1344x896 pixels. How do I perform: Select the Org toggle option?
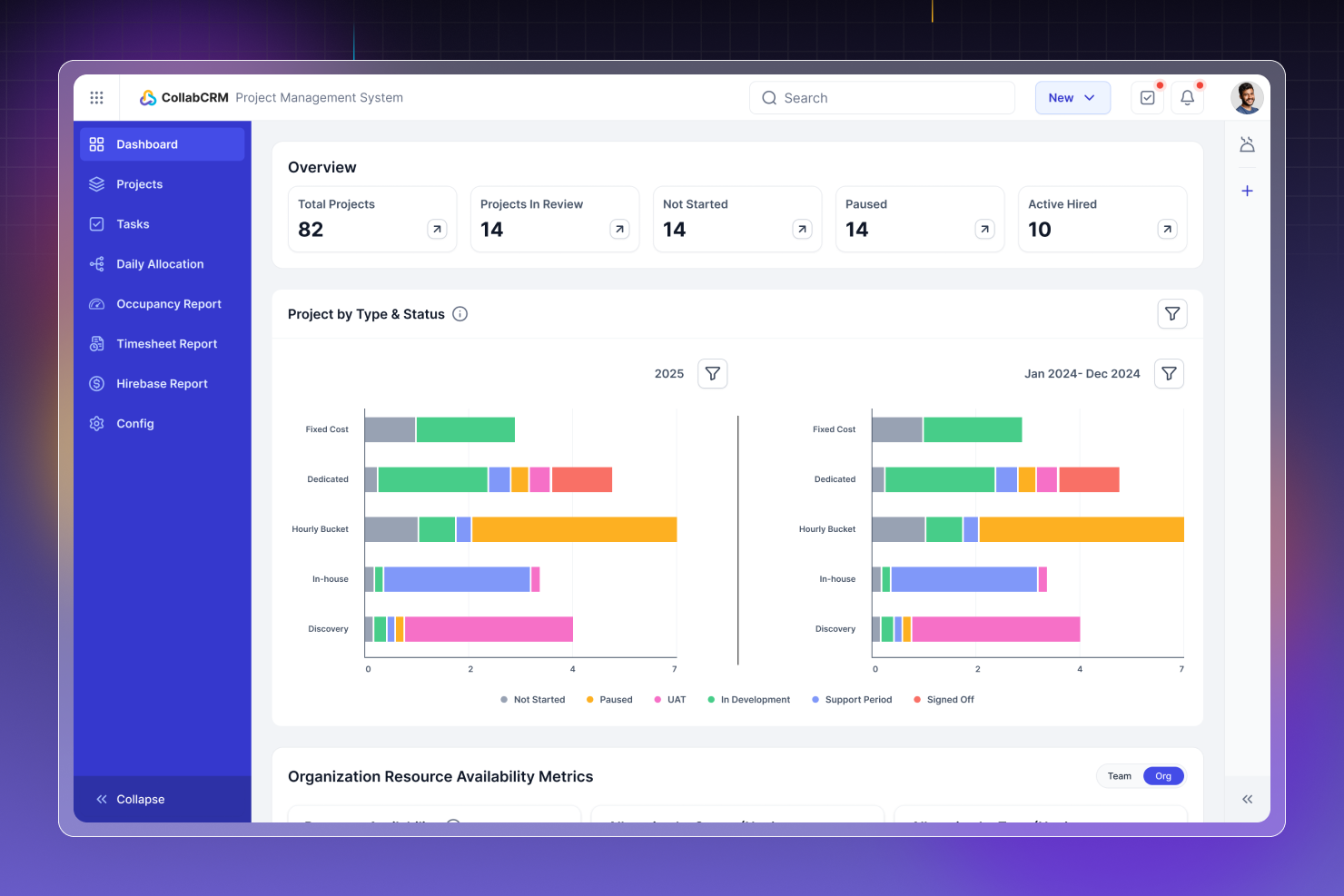tap(1163, 776)
